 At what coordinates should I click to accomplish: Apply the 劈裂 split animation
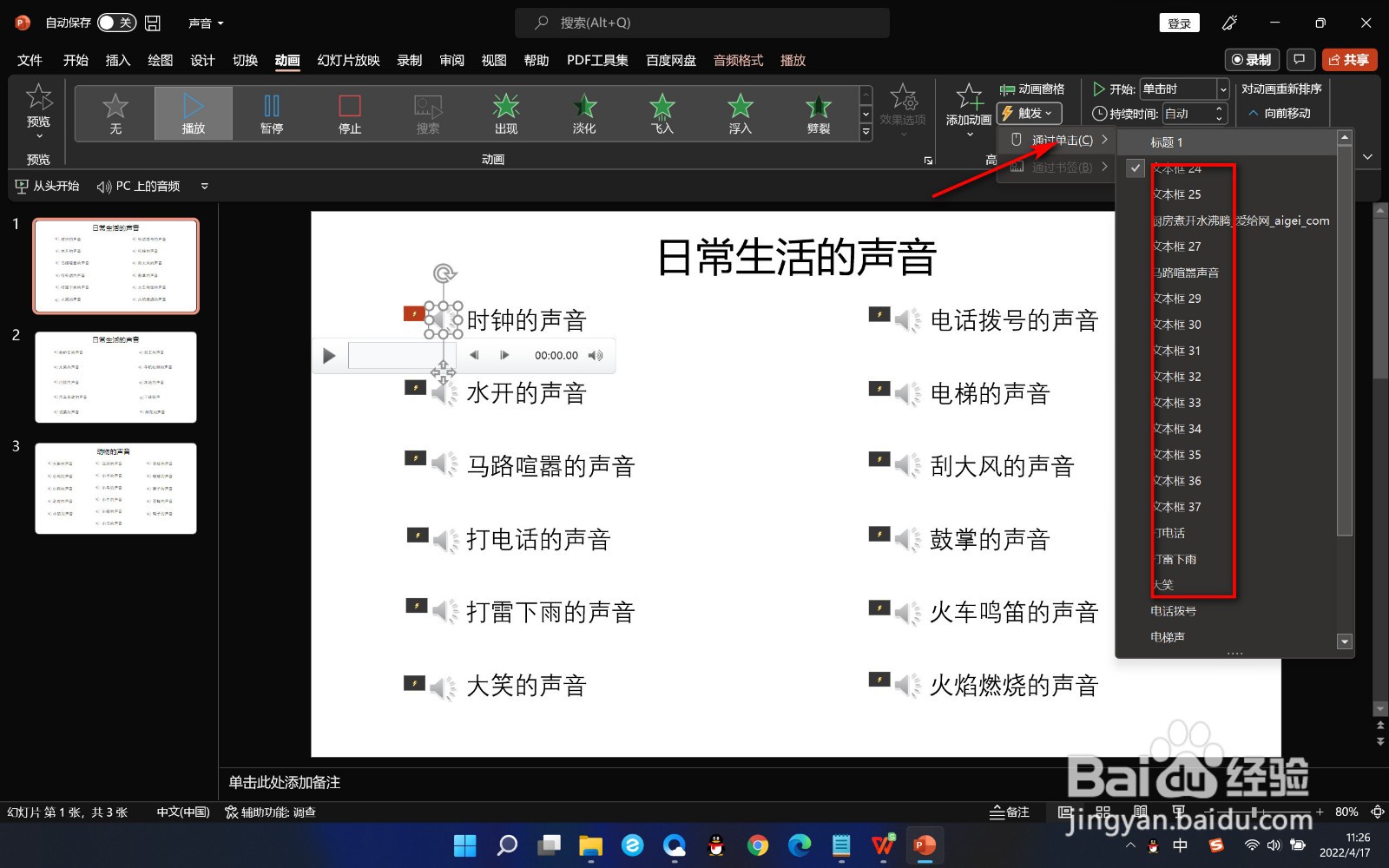point(819,114)
